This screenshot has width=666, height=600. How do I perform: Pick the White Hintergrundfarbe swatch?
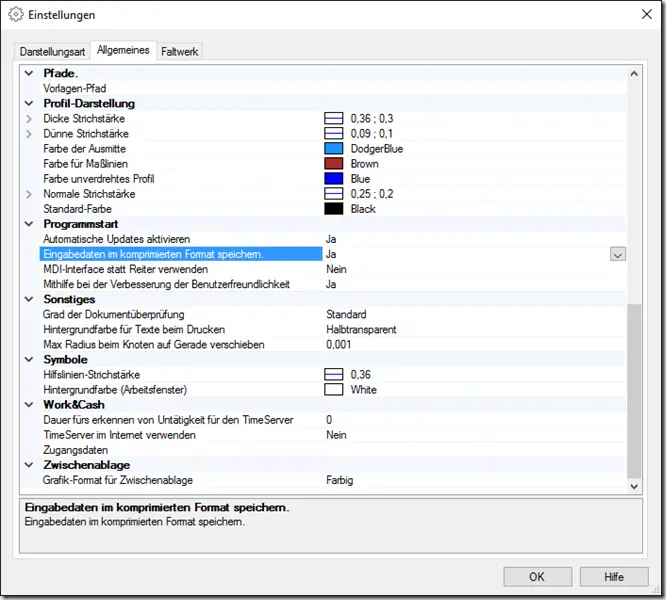(x=333, y=390)
